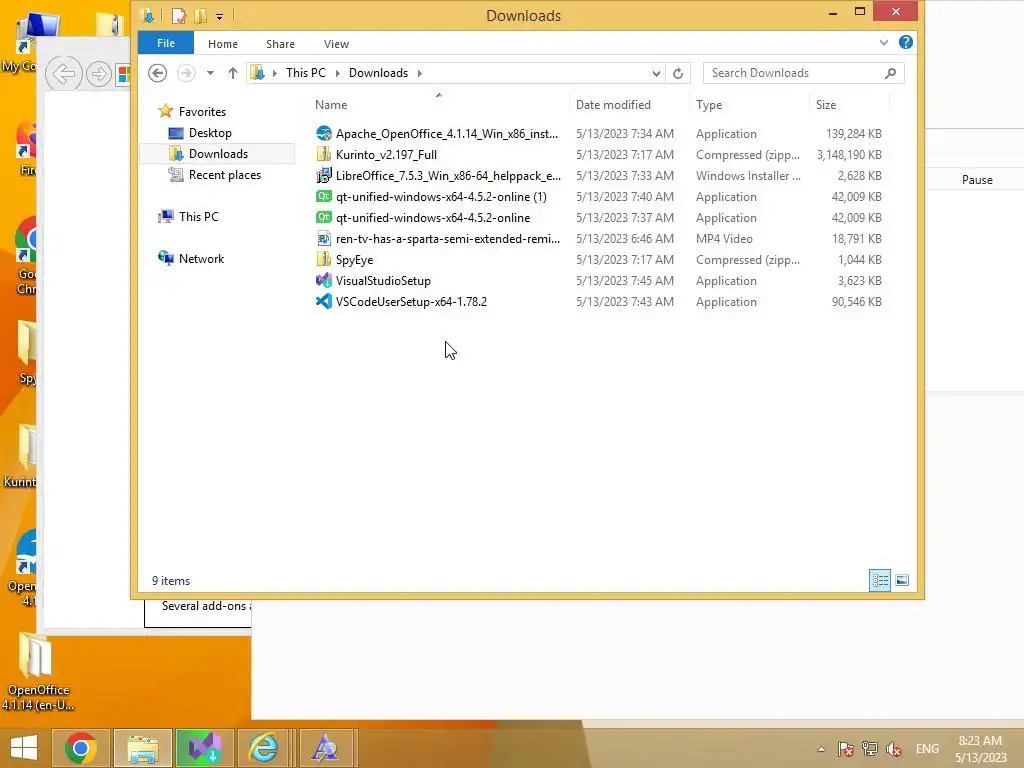Sort by the Size column header

coord(825,104)
